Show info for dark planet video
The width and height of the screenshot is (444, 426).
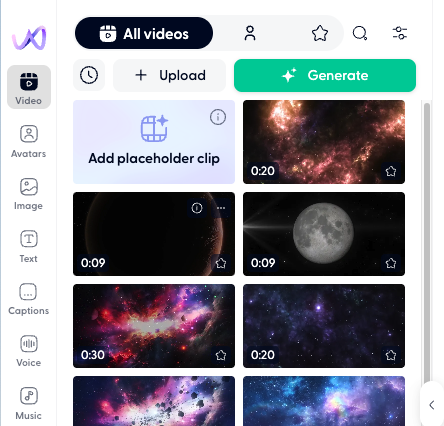197,208
